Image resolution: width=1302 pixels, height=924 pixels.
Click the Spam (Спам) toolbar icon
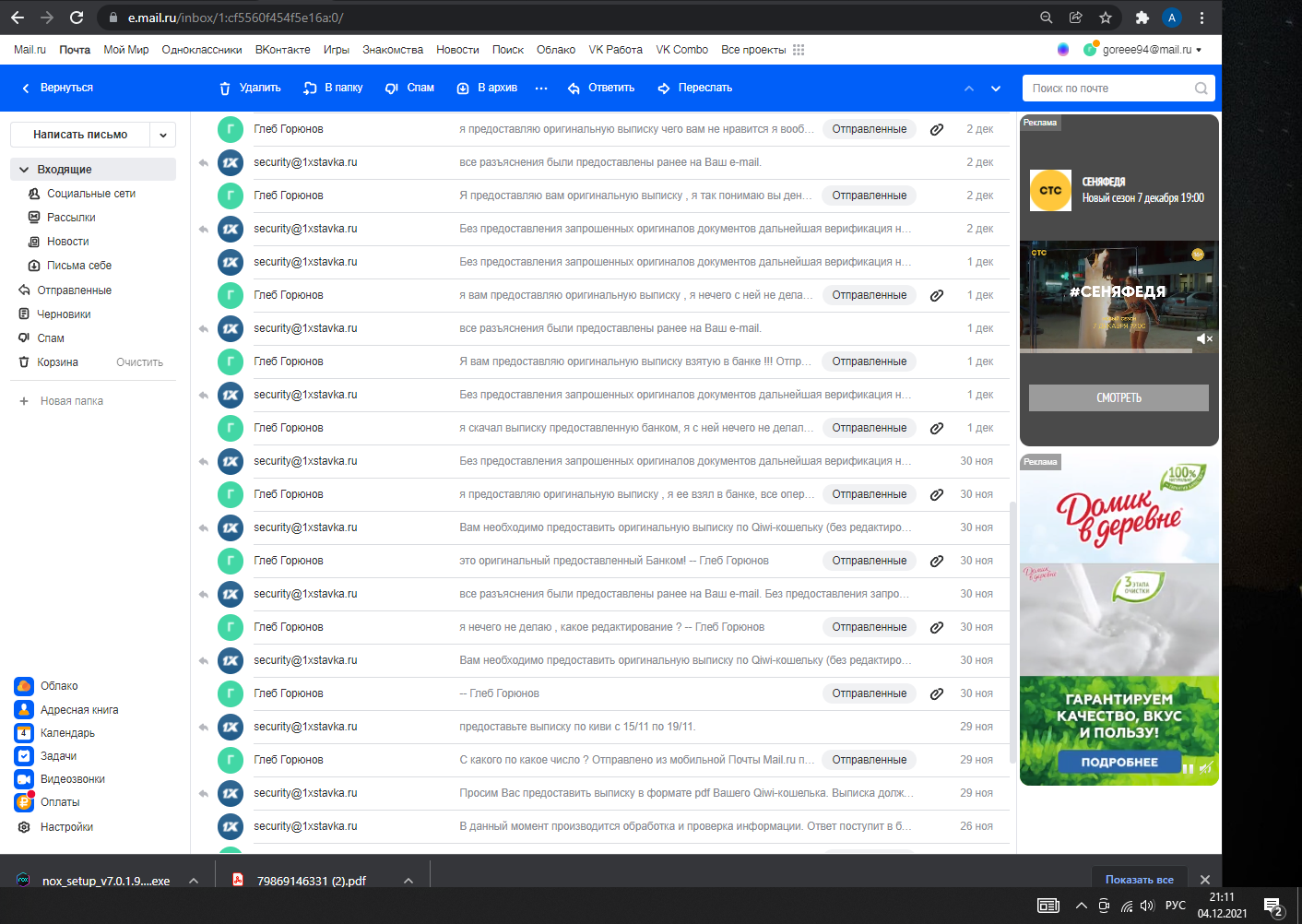[392, 89]
